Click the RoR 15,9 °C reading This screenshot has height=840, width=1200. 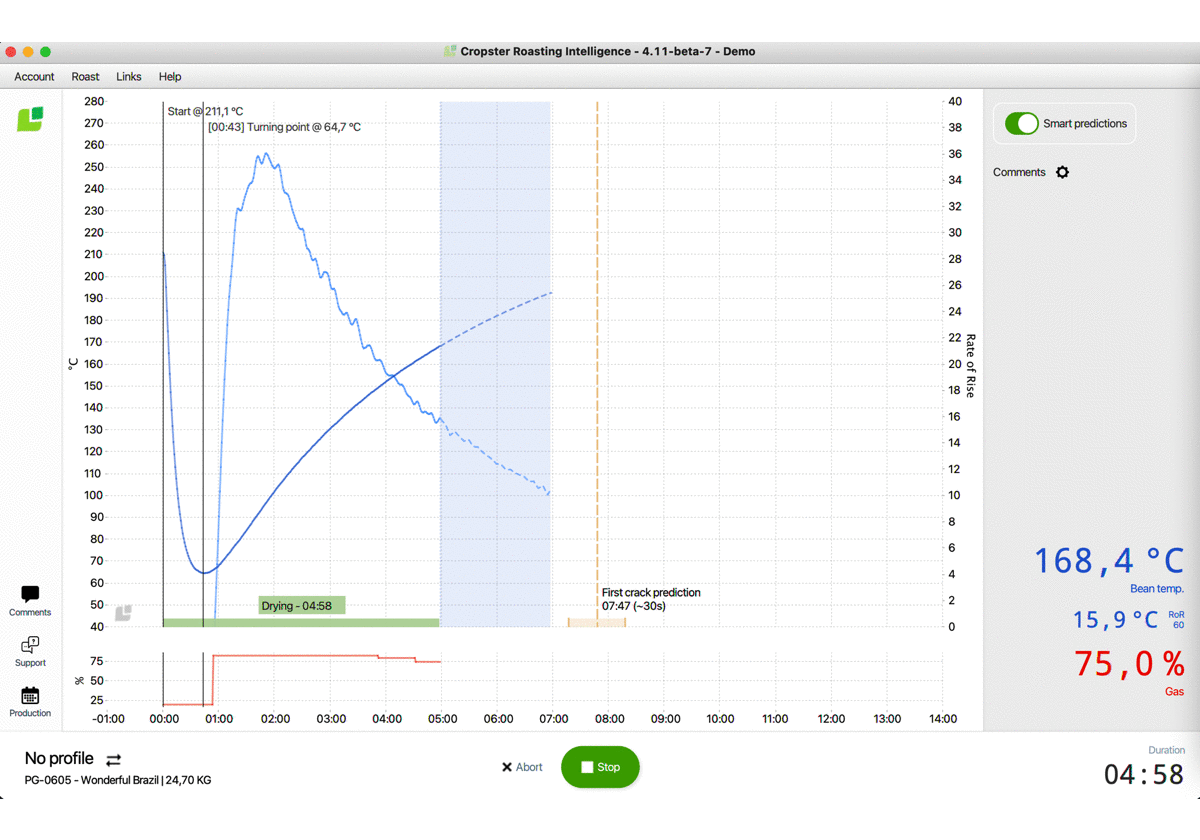point(1115,620)
